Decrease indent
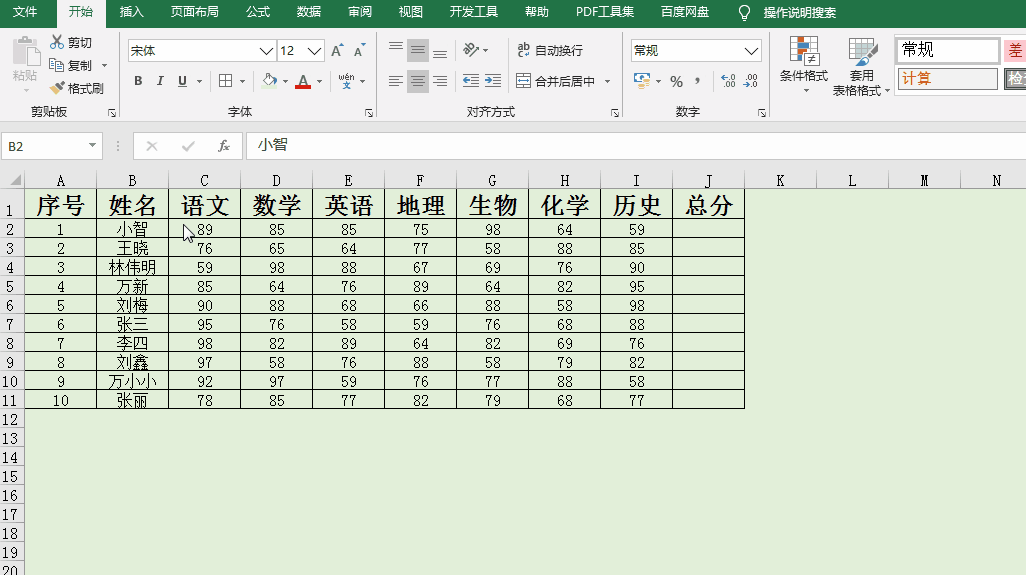The width and height of the screenshot is (1026, 575). click(x=471, y=81)
